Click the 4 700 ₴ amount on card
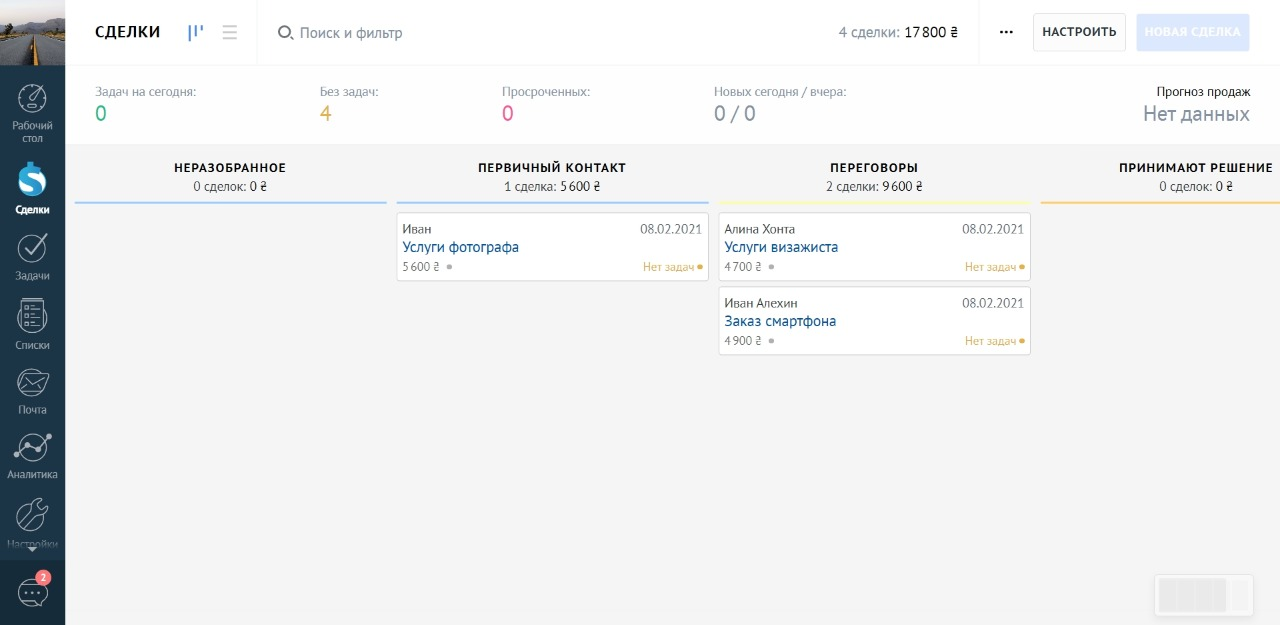The image size is (1280, 625). [743, 267]
